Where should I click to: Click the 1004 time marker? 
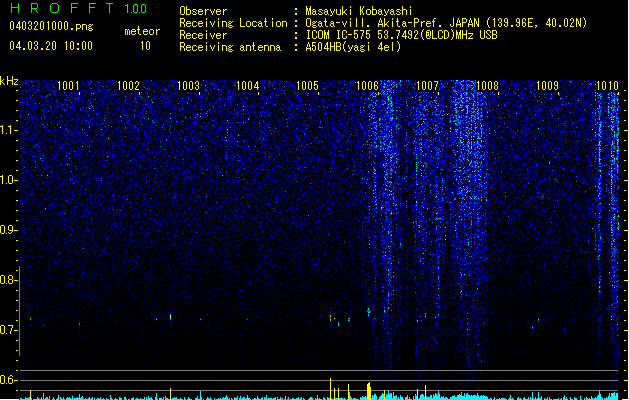[248, 85]
